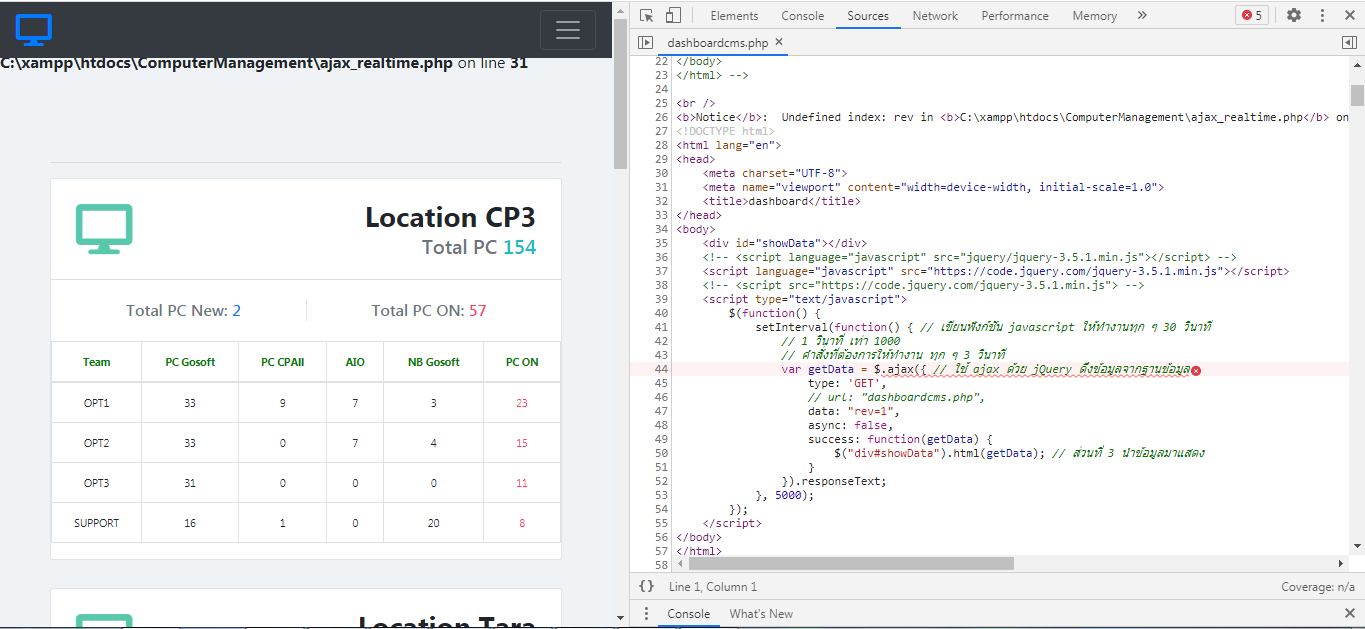This screenshot has height=629, width=1365.
Task: Close the bottom console drawer
Action: click(1350, 613)
